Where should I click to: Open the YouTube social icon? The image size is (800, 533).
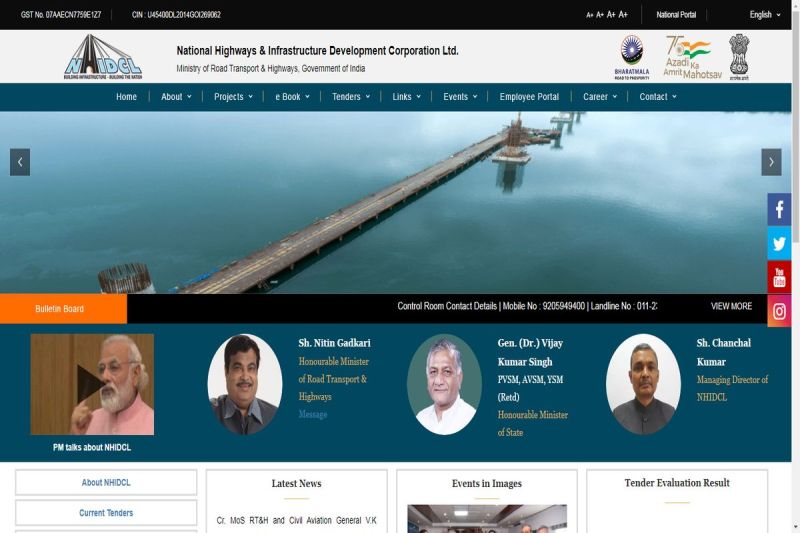(779, 277)
